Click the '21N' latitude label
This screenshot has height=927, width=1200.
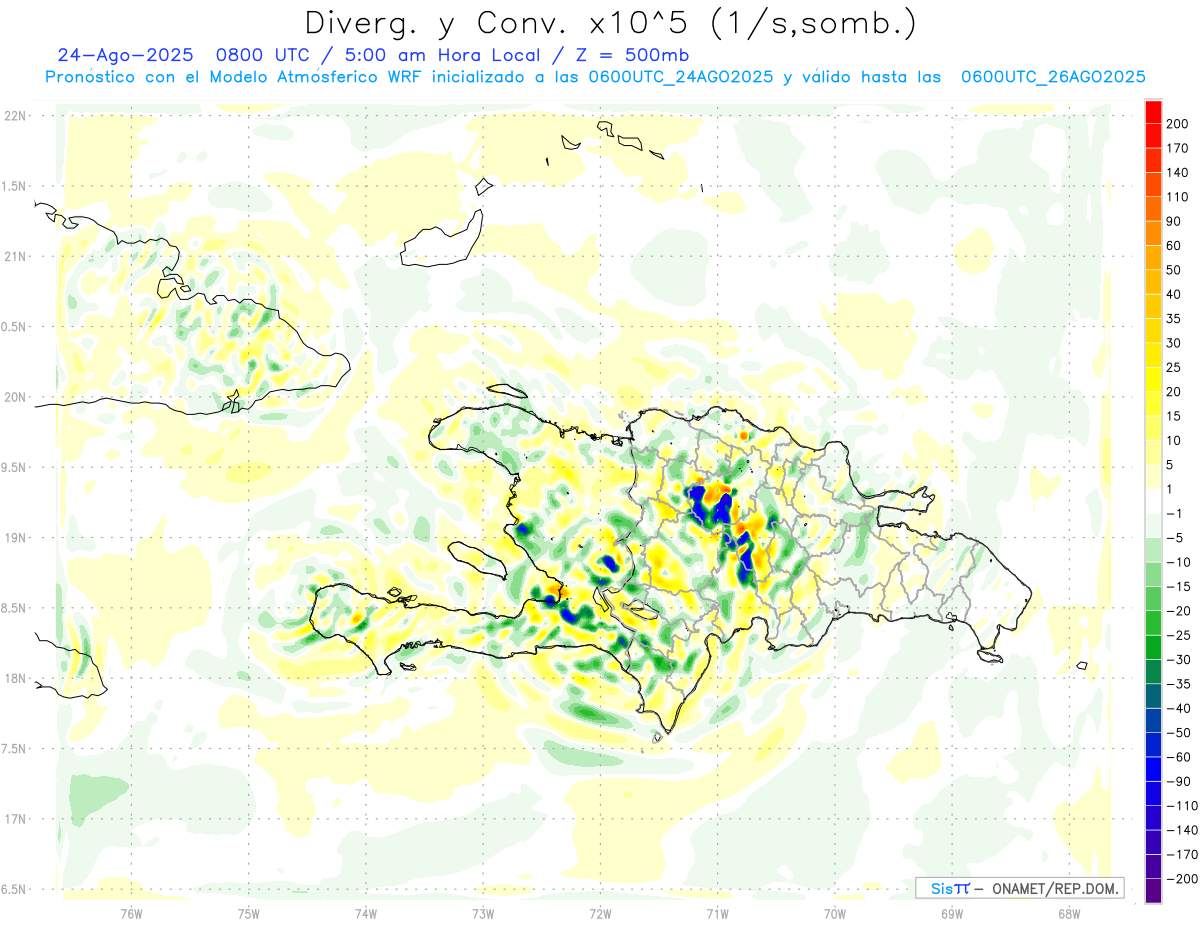click(x=15, y=256)
